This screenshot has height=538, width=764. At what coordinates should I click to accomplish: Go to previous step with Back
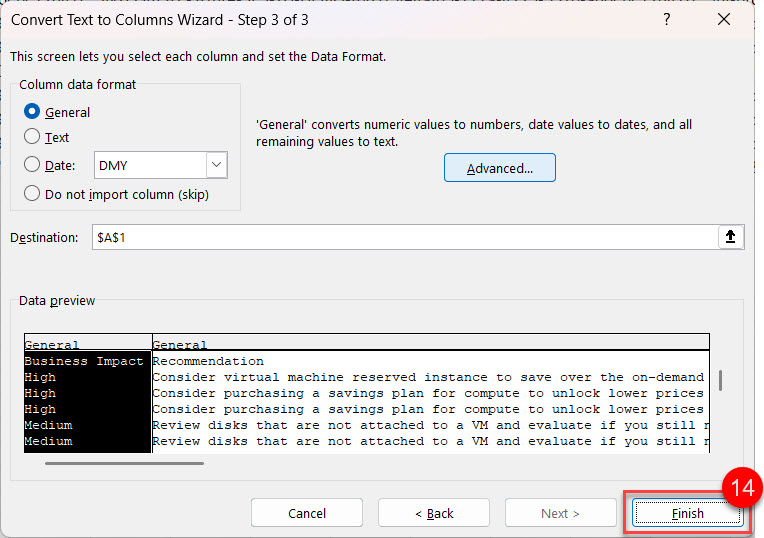433,513
